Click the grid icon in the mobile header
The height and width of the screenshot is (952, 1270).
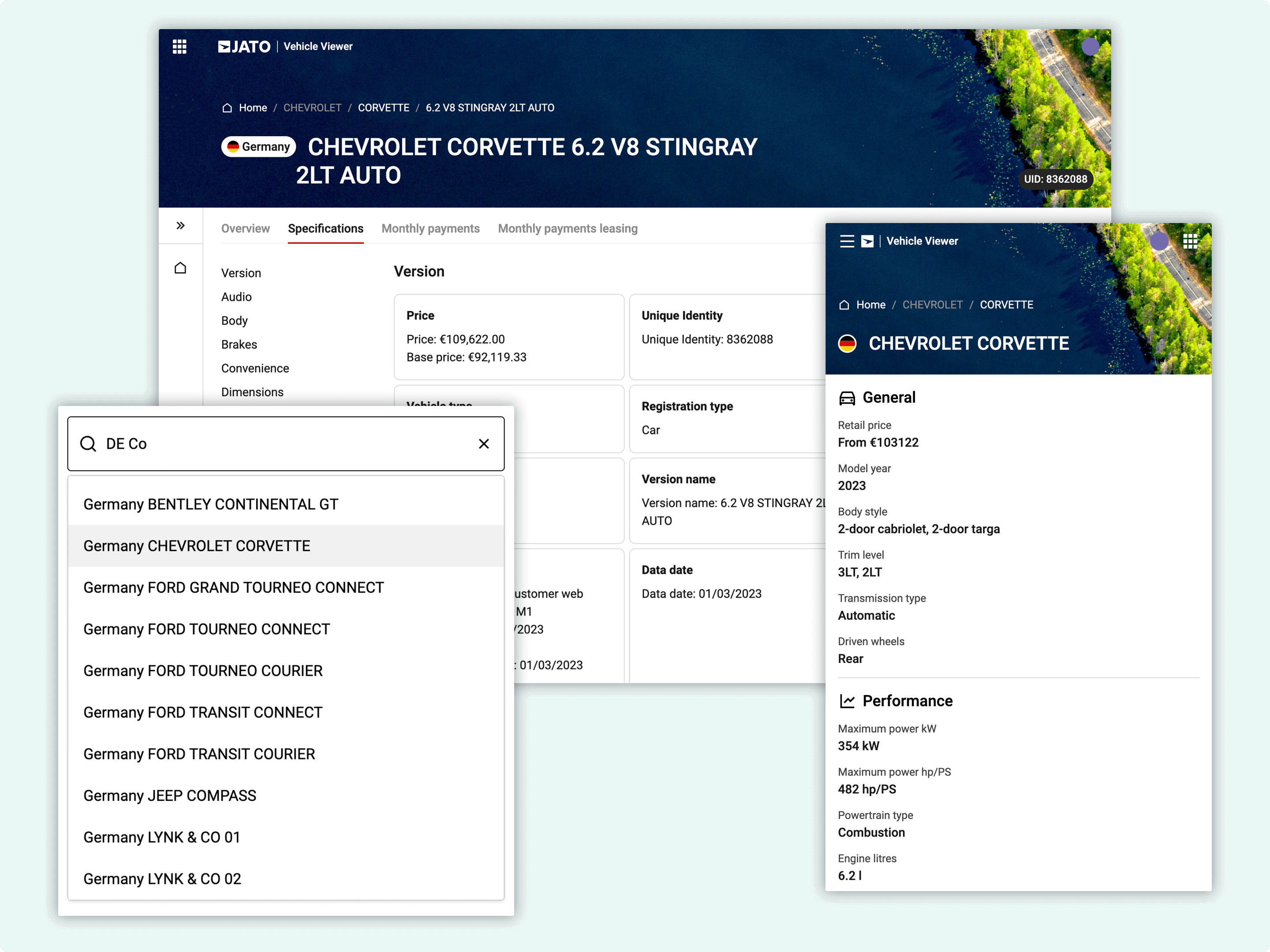tap(1191, 241)
